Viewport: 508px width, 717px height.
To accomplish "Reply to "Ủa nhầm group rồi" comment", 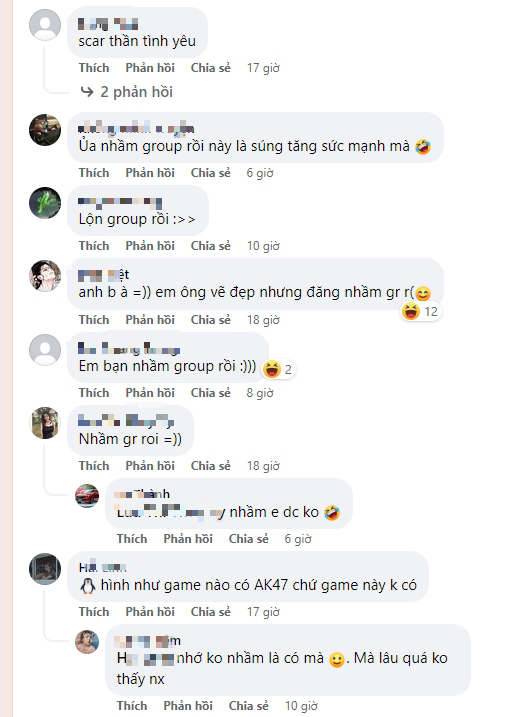I will pyautogui.click(x=150, y=173).
